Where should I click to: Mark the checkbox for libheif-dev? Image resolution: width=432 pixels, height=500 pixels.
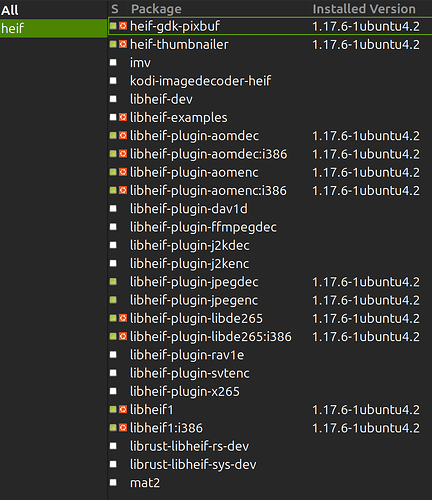point(113,99)
